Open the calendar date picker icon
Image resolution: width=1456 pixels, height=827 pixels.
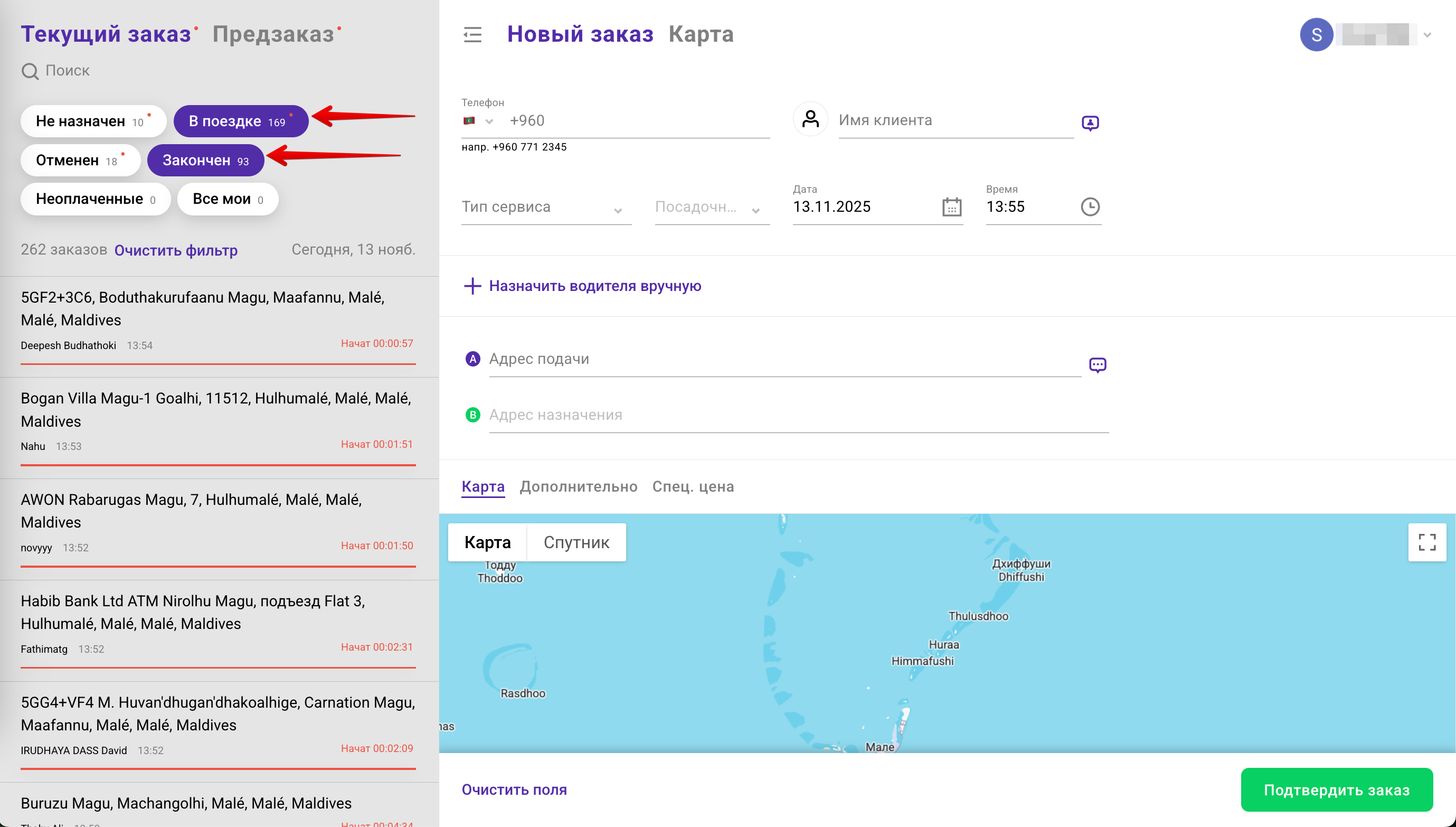951,207
